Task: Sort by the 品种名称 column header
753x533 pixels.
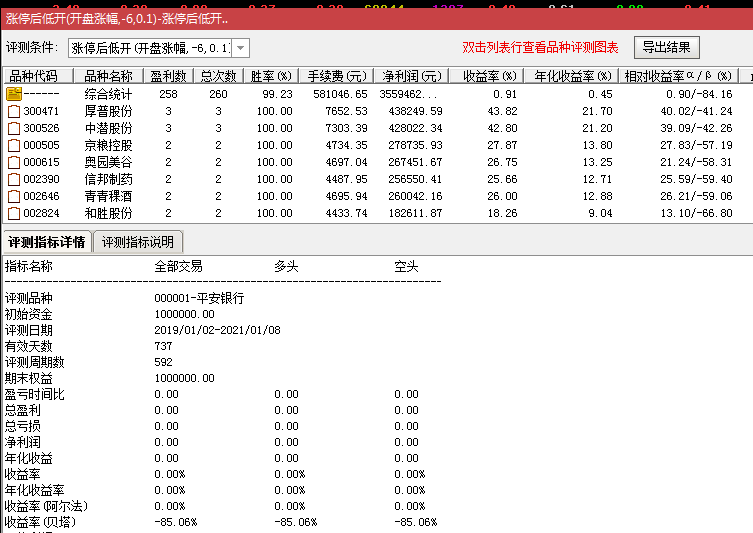Action: coord(109,76)
